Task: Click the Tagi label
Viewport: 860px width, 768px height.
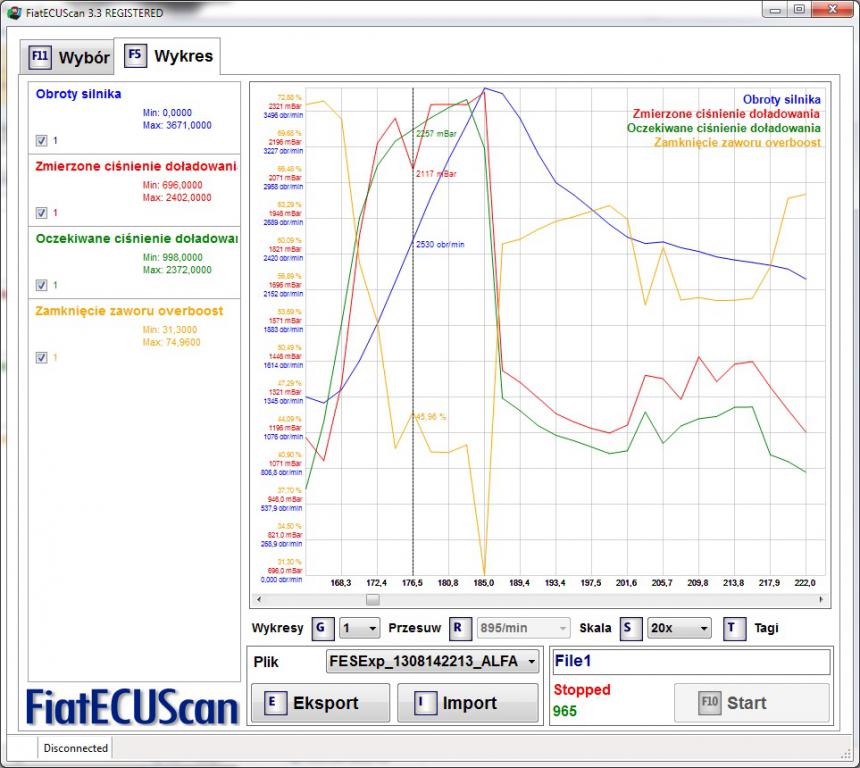Action: [x=766, y=628]
